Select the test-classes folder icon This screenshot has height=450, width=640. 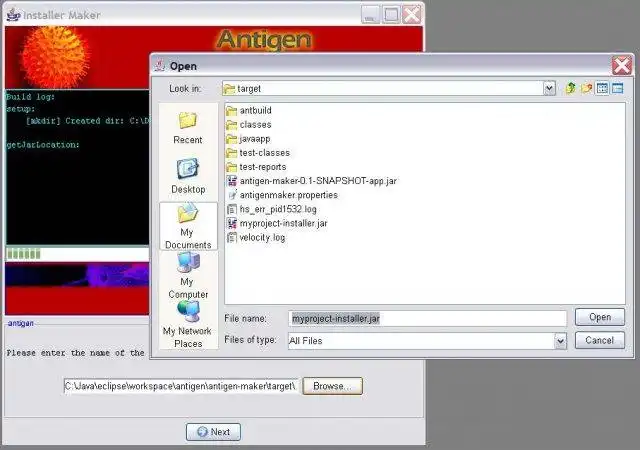point(231,153)
